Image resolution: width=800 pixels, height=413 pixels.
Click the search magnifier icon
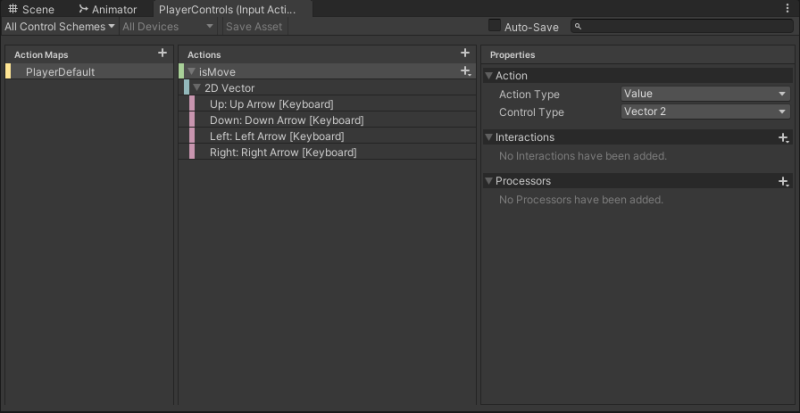[x=578, y=27]
